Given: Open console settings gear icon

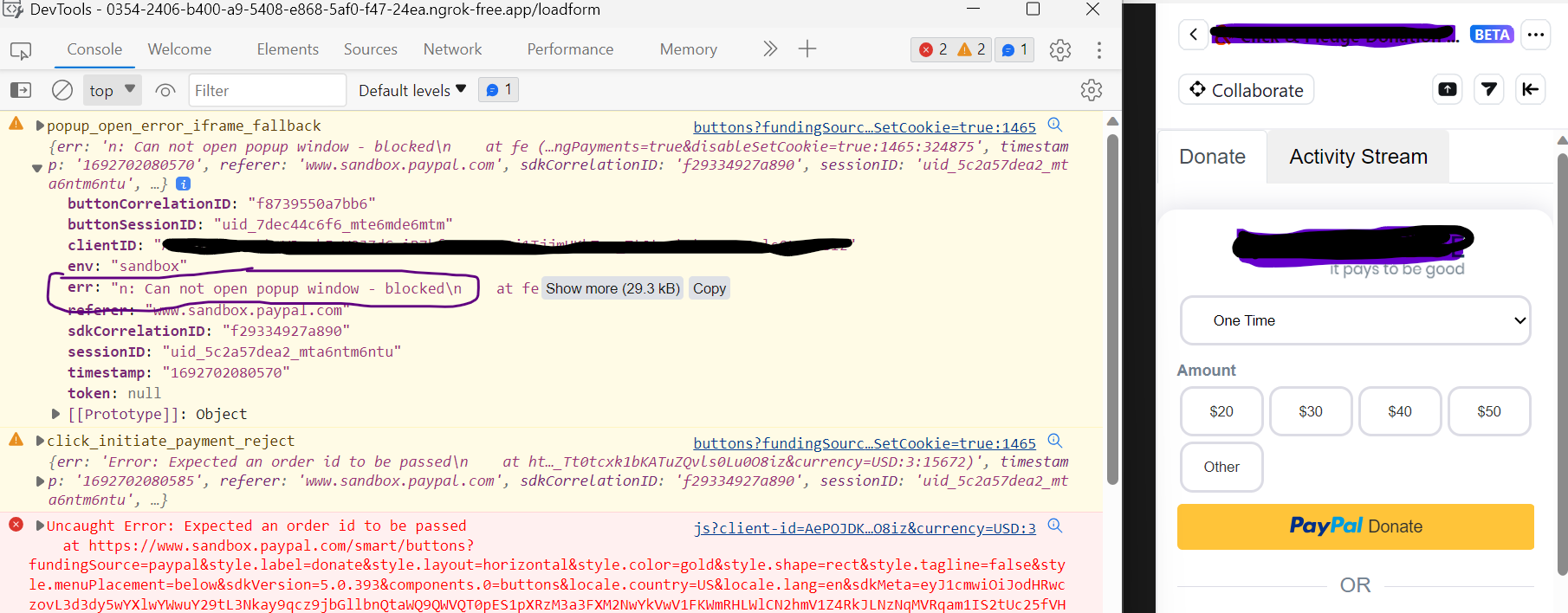Looking at the screenshot, I should click(x=1092, y=90).
